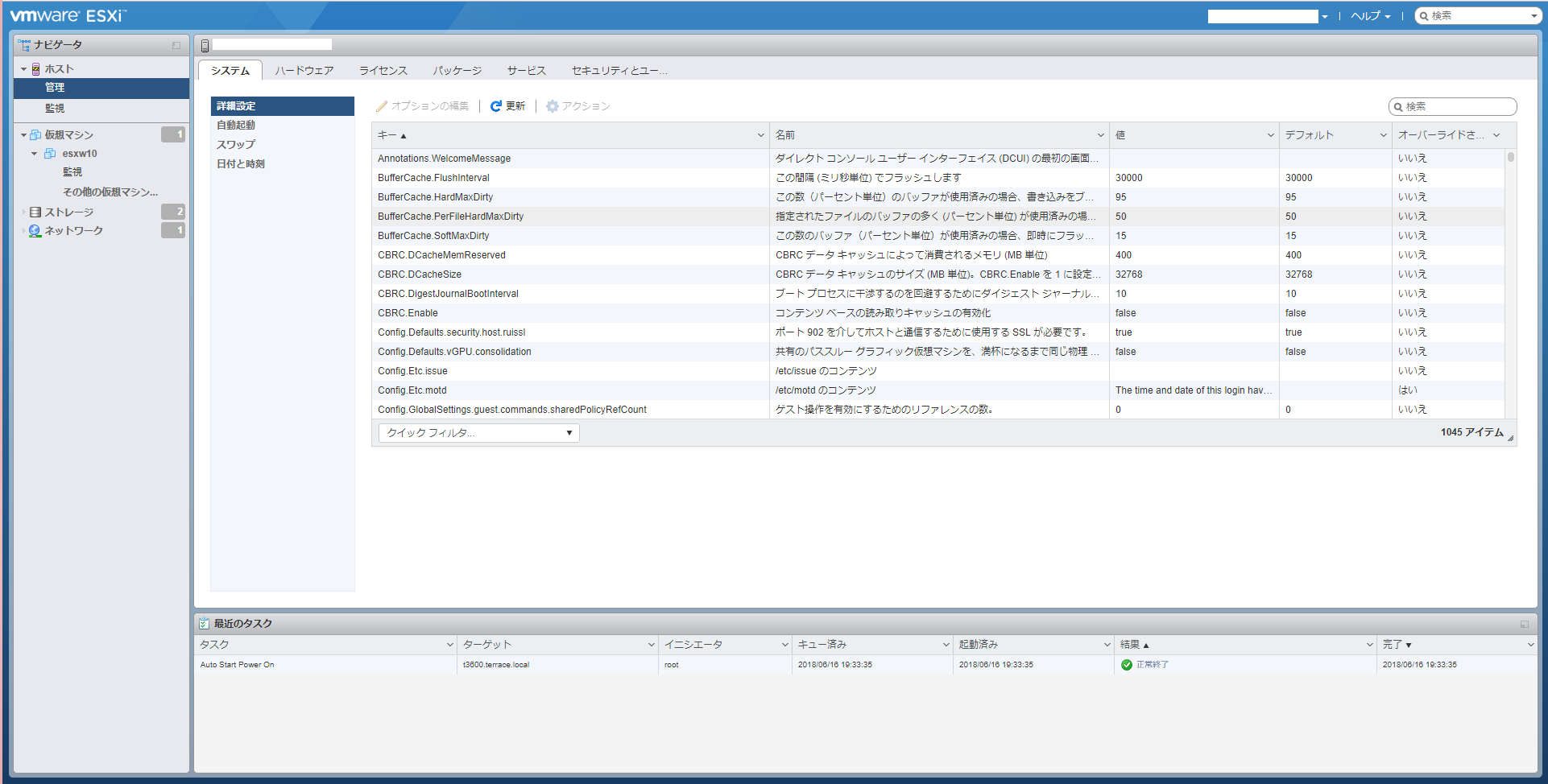The height and width of the screenshot is (784, 1548).
Task: Click the magnifier icon in the top search box
Action: coord(1424,16)
